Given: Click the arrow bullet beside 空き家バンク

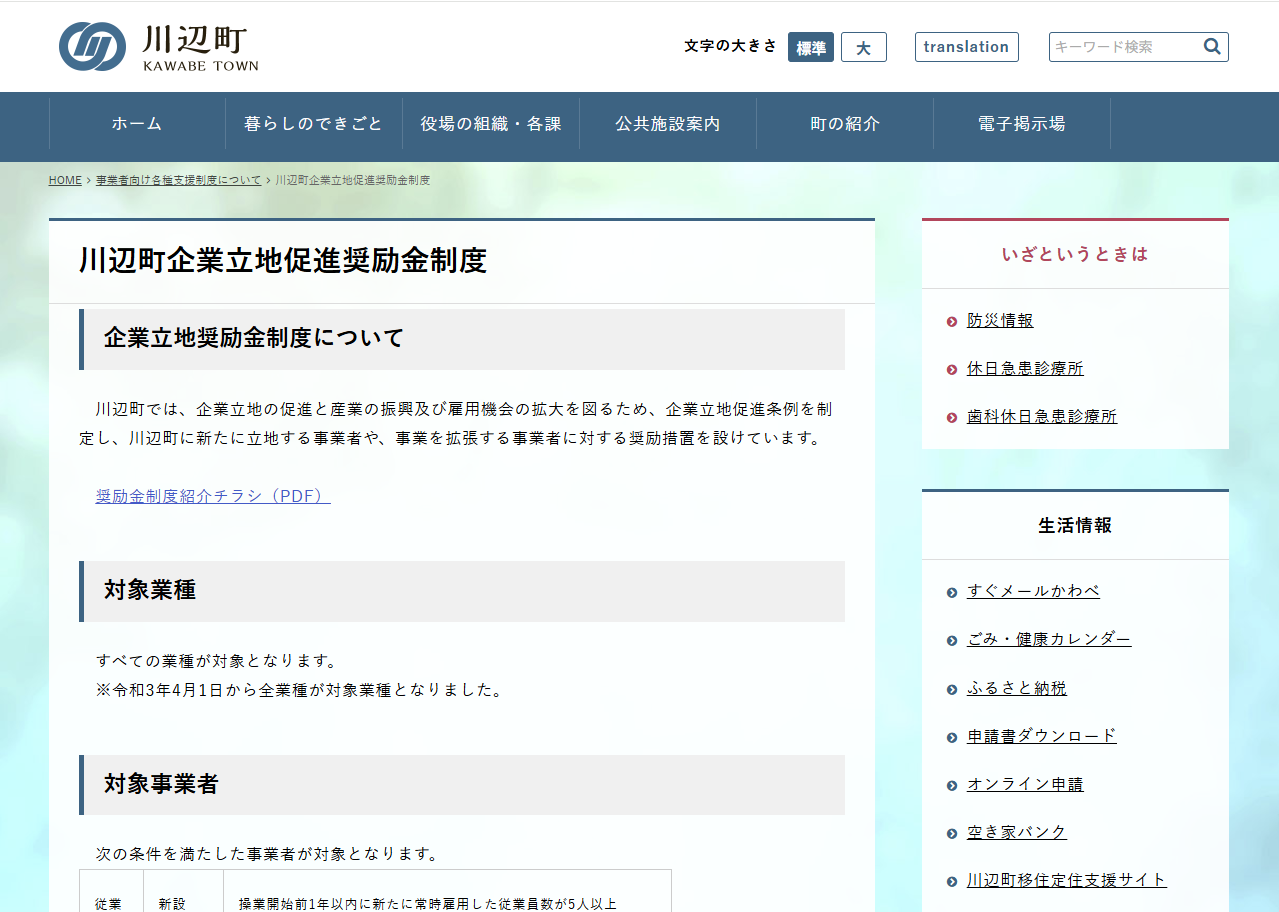Looking at the screenshot, I should point(952,833).
